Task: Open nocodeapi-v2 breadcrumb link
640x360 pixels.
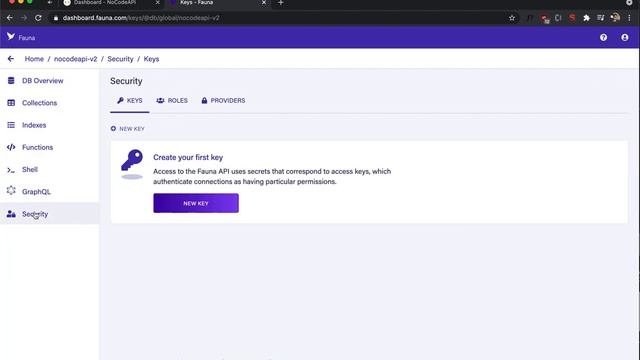Action: click(x=76, y=59)
